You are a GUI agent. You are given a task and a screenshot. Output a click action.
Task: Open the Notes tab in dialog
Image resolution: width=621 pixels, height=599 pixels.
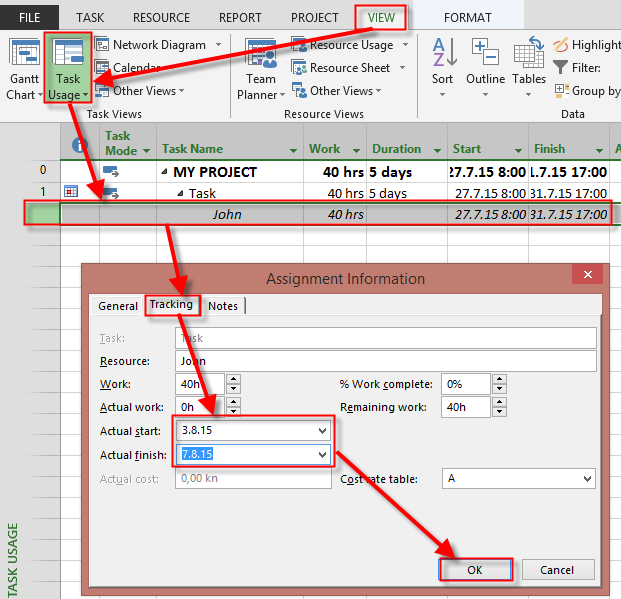tap(223, 306)
